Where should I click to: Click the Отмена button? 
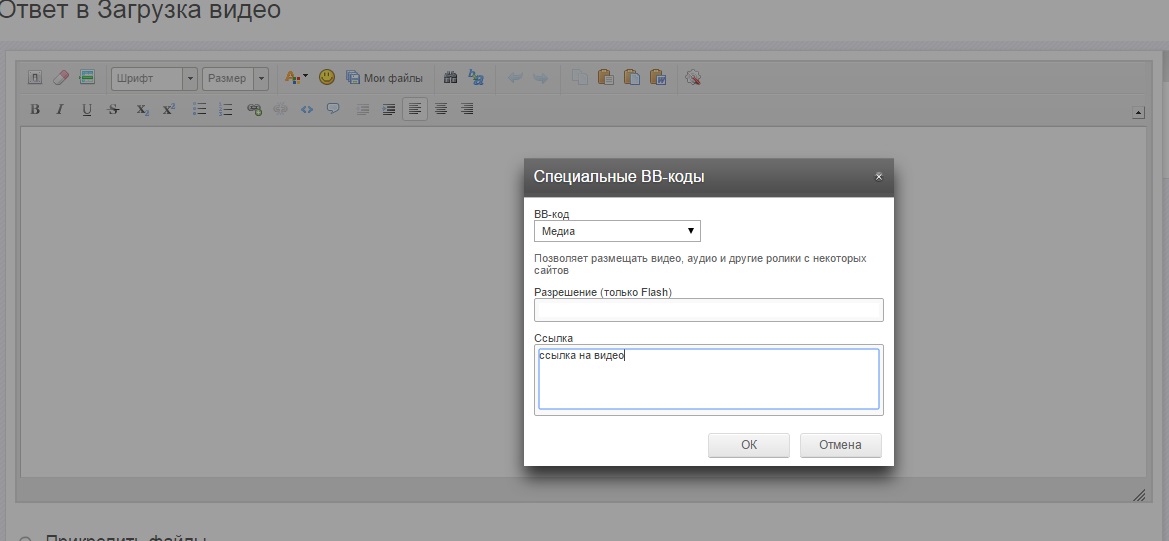coord(840,445)
